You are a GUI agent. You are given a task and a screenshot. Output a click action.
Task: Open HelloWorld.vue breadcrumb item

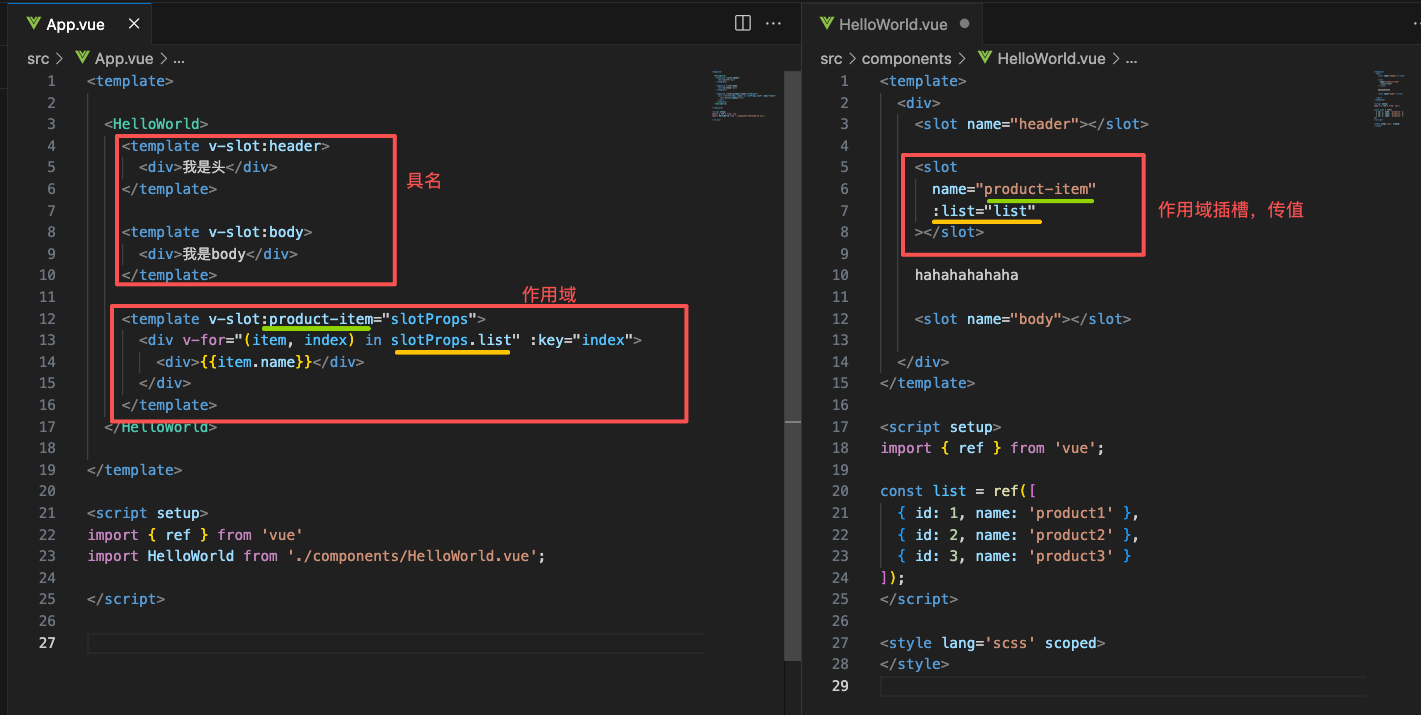(1051, 59)
